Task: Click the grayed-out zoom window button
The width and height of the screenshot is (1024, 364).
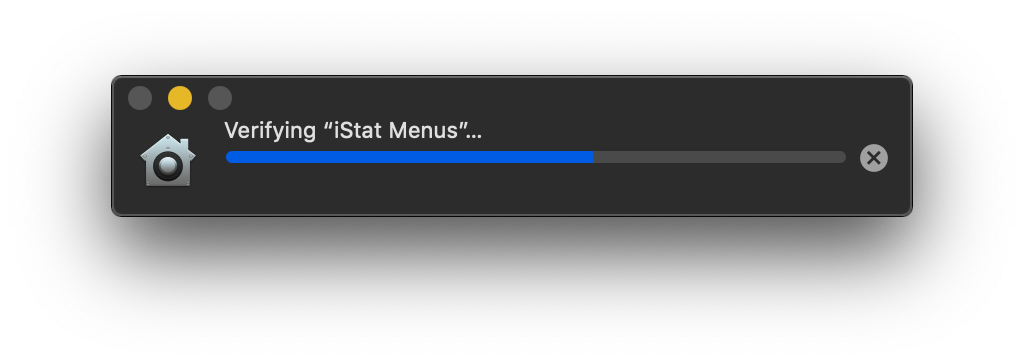Action: 219,98
